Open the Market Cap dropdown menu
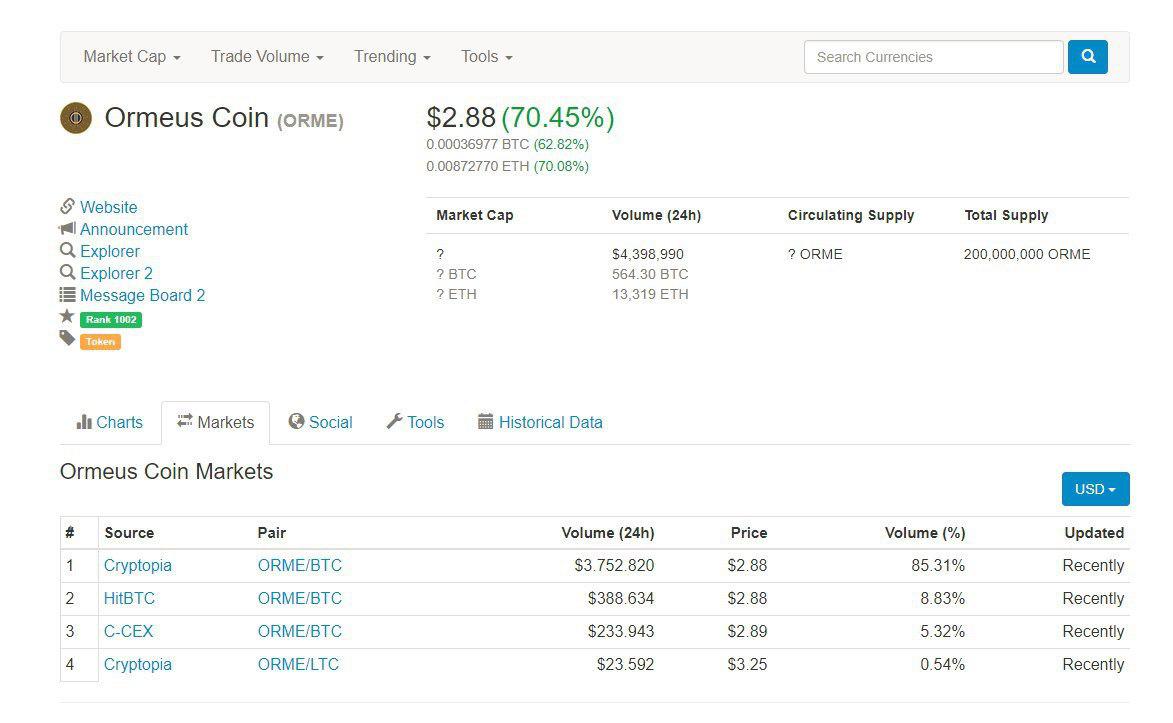 pyautogui.click(x=132, y=57)
